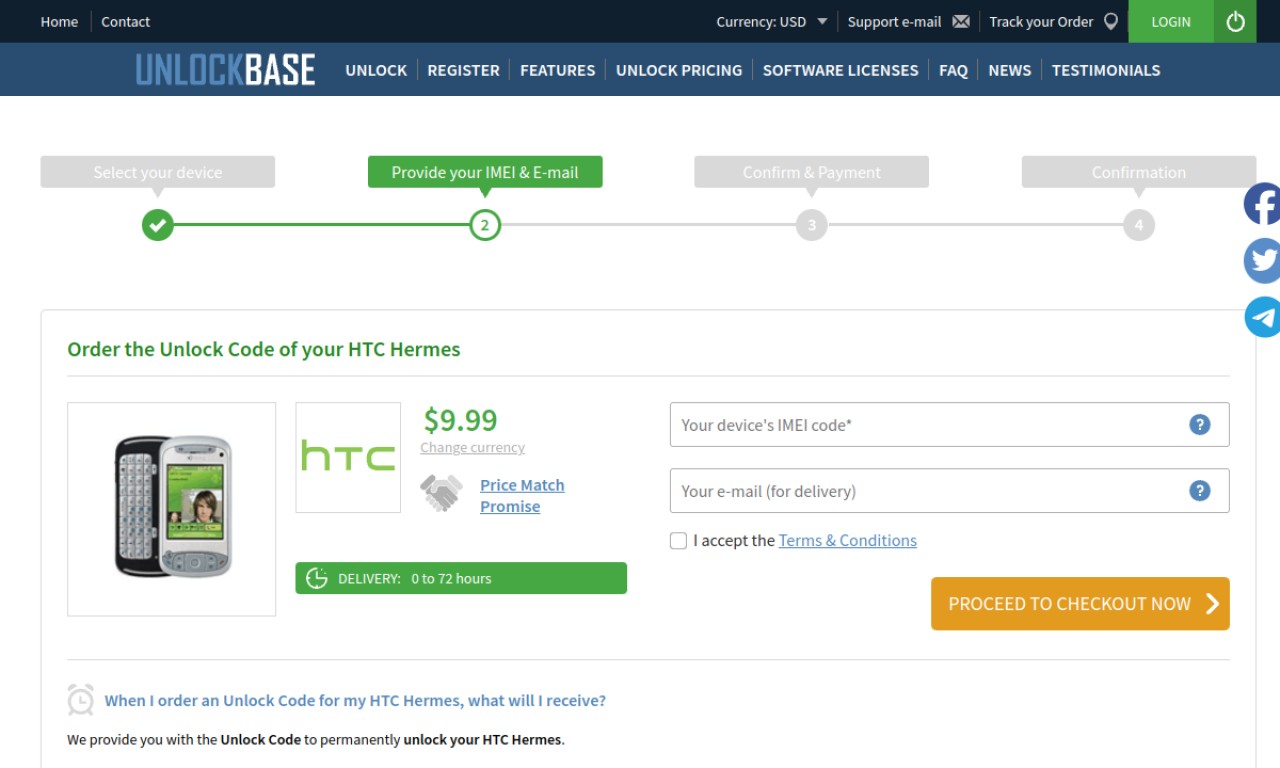The height and width of the screenshot is (768, 1280).
Task: Open the Price Match Promise link
Action: pyautogui.click(x=522, y=495)
